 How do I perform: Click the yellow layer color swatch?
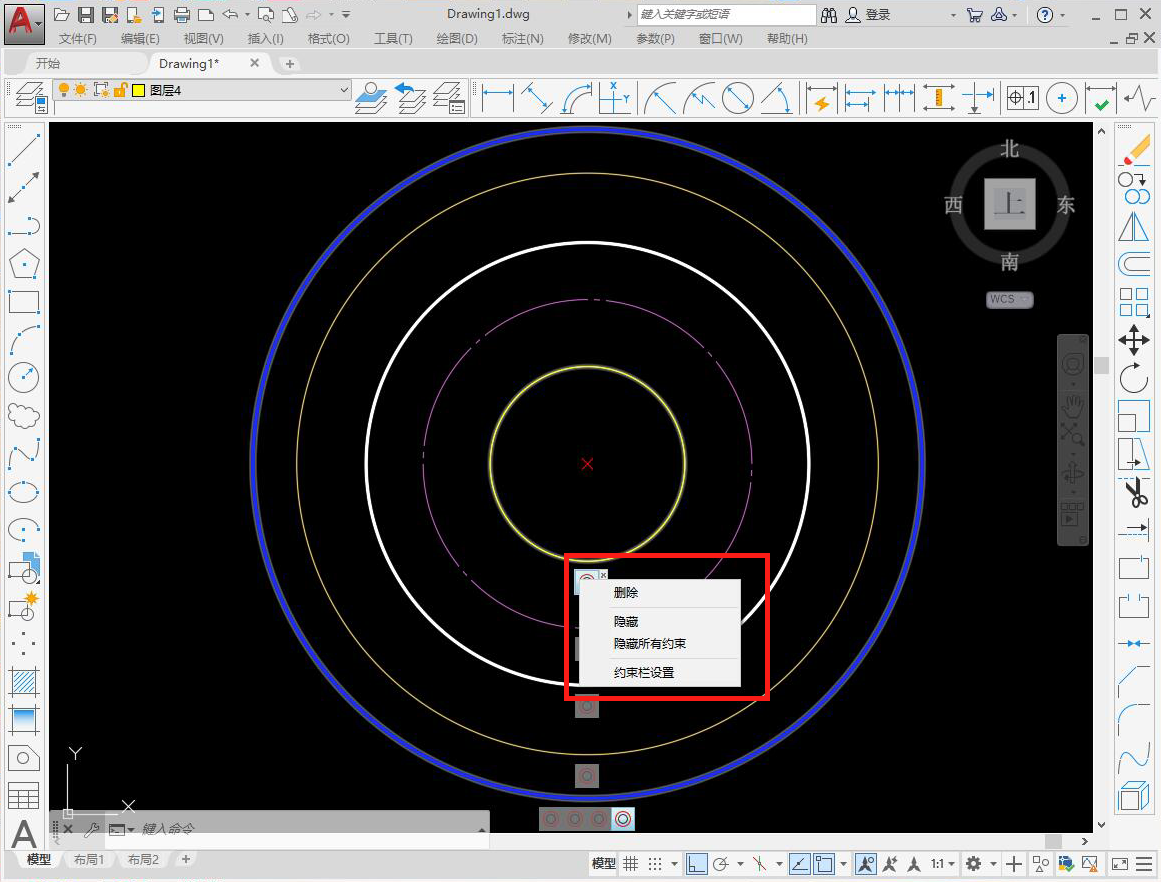click(138, 90)
